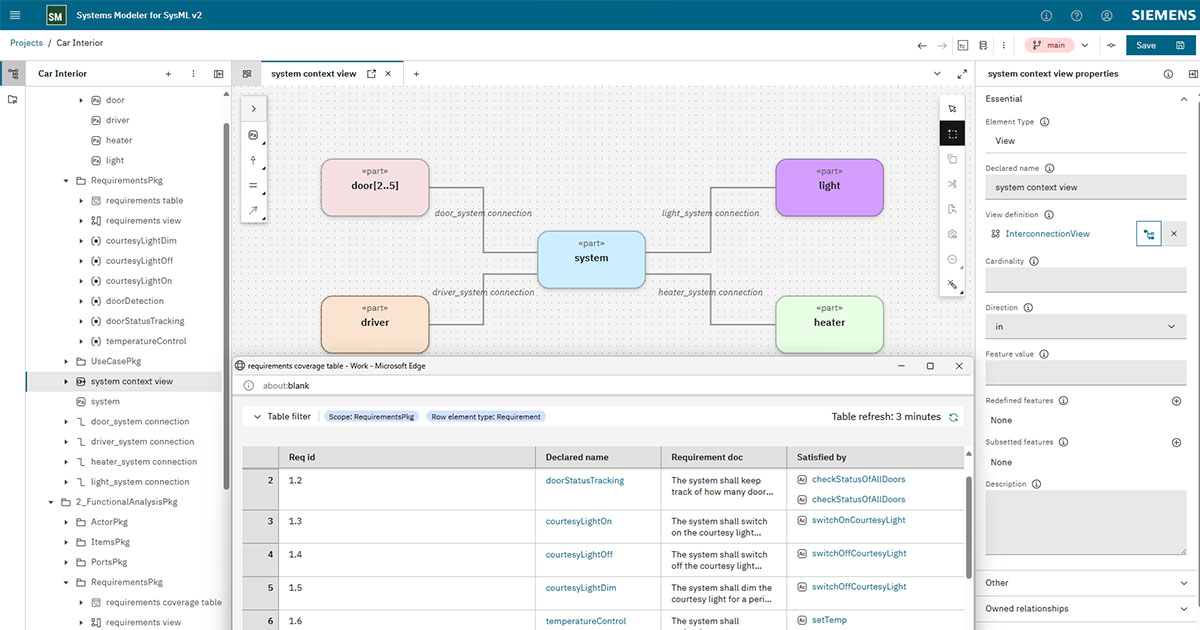Viewport: 1200px width, 630px height.
Task: Remove the view definition with X button
Action: click(1174, 234)
